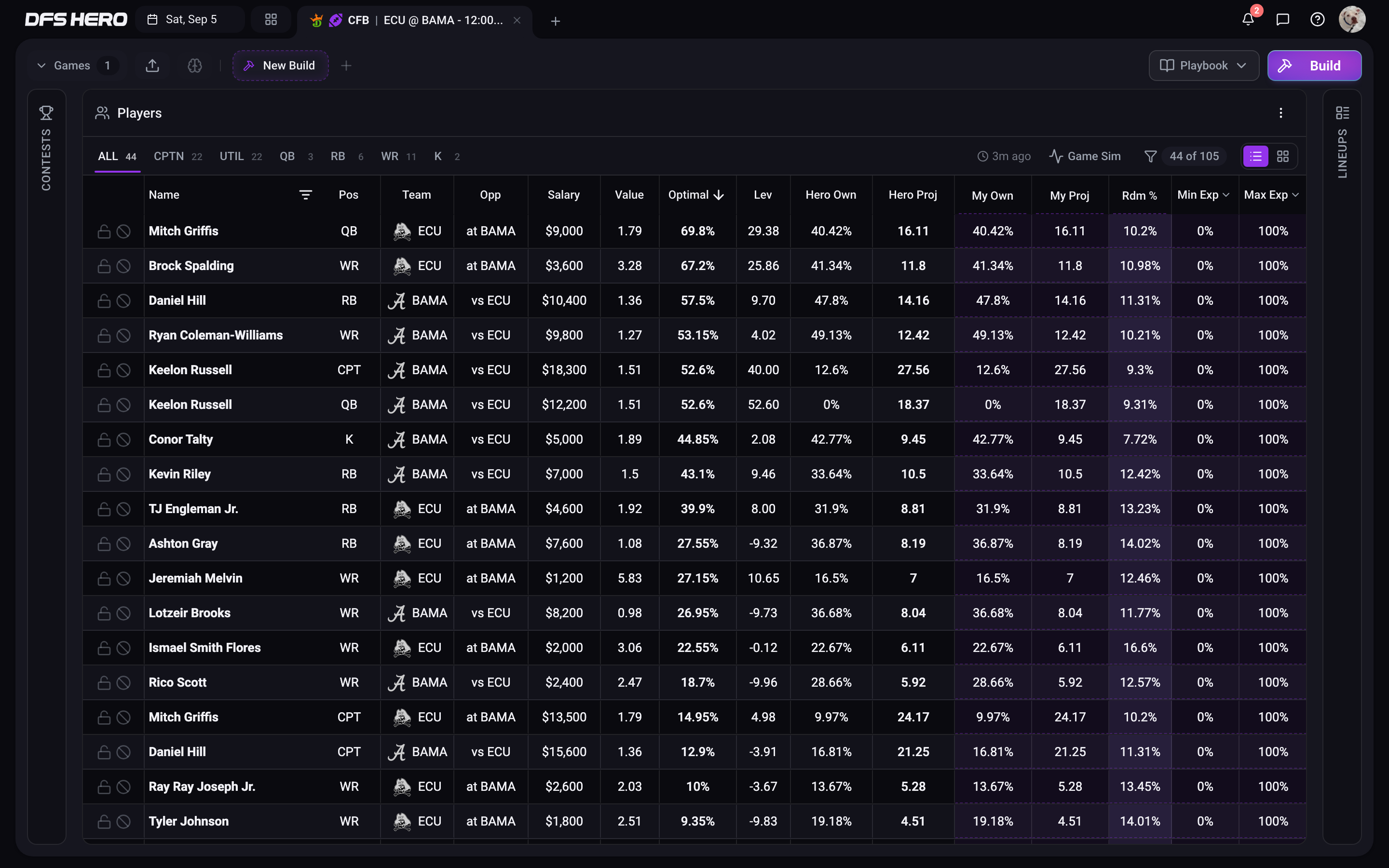Image resolution: width=1389 pixels, height=868 pixels.
Task: Open the chat messages icon
Action: tap(1283, 19)
